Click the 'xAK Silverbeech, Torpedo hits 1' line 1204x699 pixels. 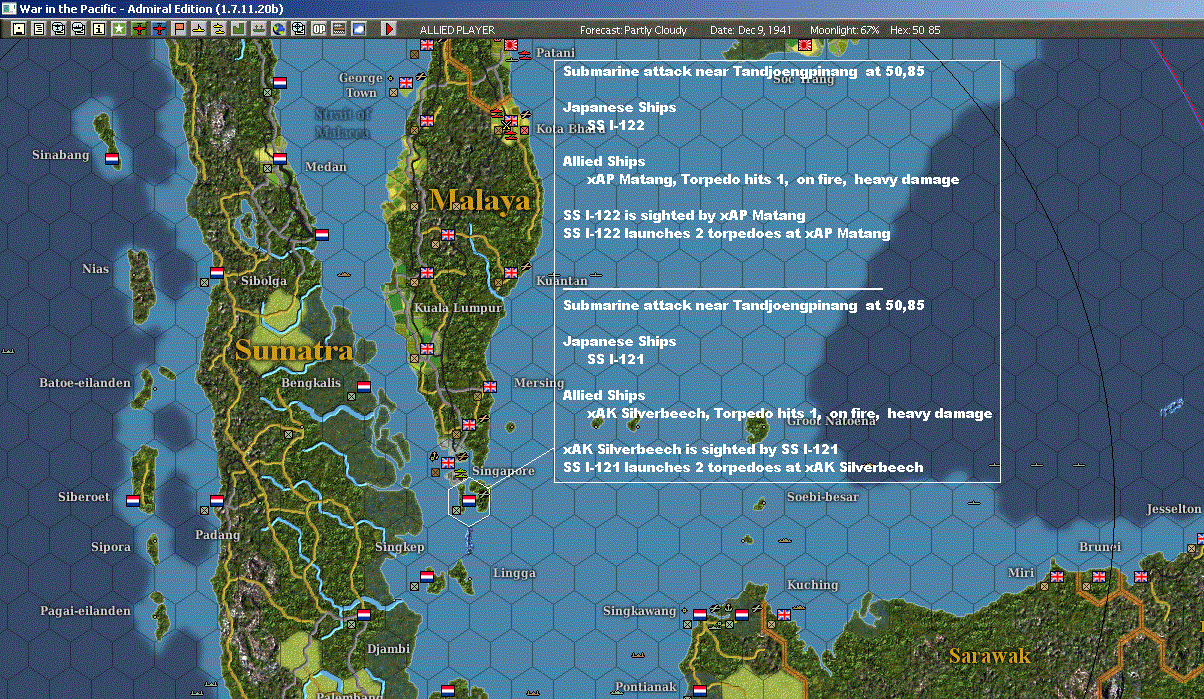(x=790, y=413)
